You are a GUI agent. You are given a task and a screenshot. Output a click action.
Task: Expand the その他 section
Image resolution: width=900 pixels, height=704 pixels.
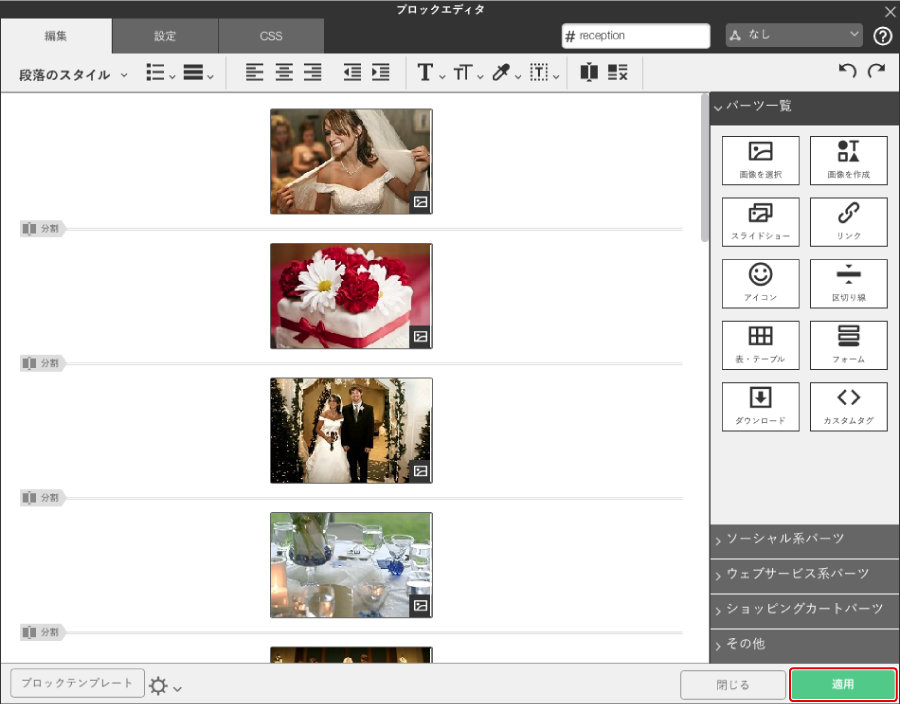(804, 645)
